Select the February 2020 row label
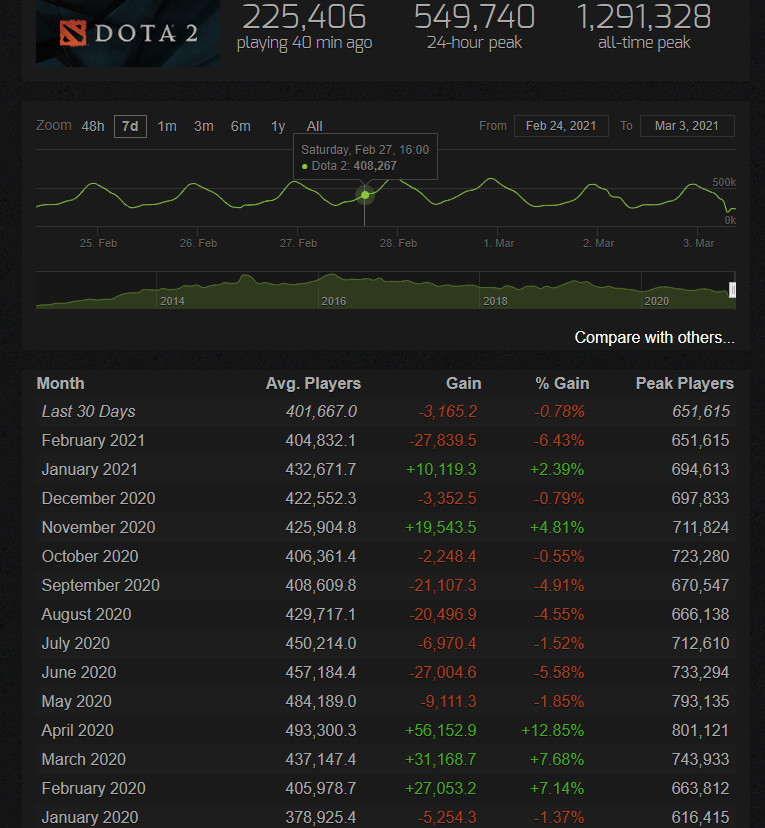765x828 pixels. click(x=93, y=789)
